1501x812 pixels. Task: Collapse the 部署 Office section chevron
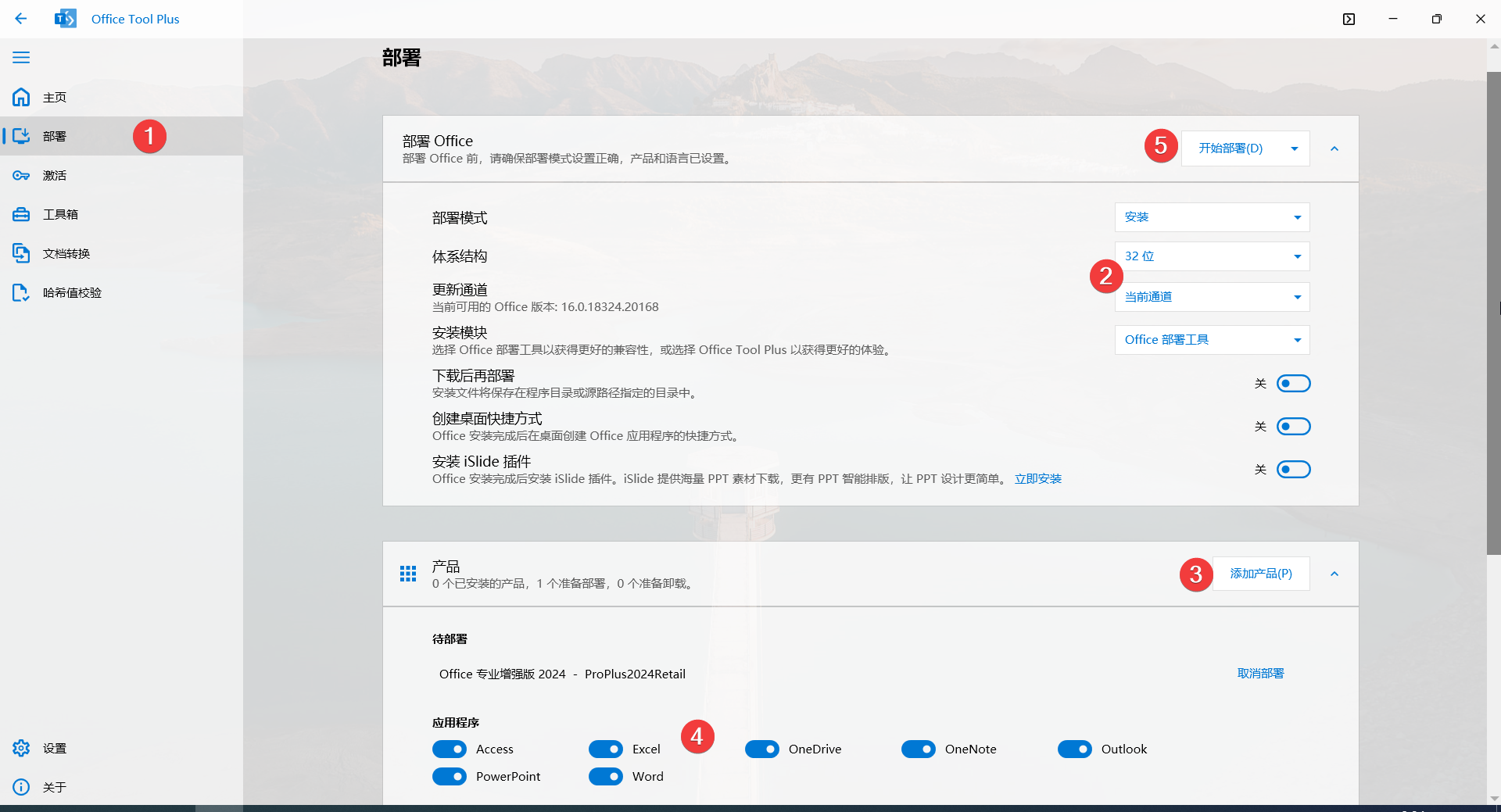(1334, 148)
